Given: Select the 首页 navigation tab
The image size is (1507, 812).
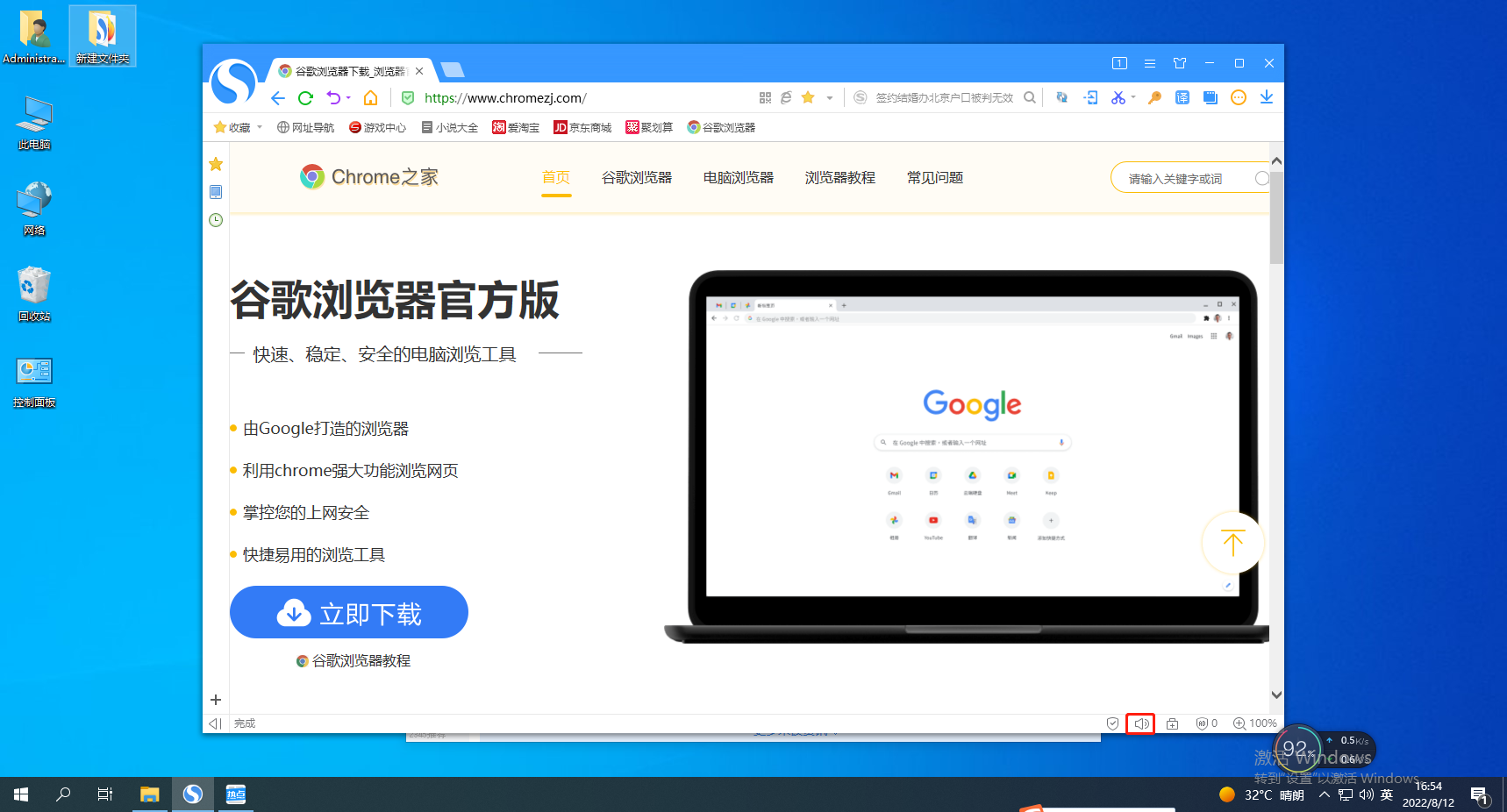Looking at the screenshot, I should [x=556, y=178].
